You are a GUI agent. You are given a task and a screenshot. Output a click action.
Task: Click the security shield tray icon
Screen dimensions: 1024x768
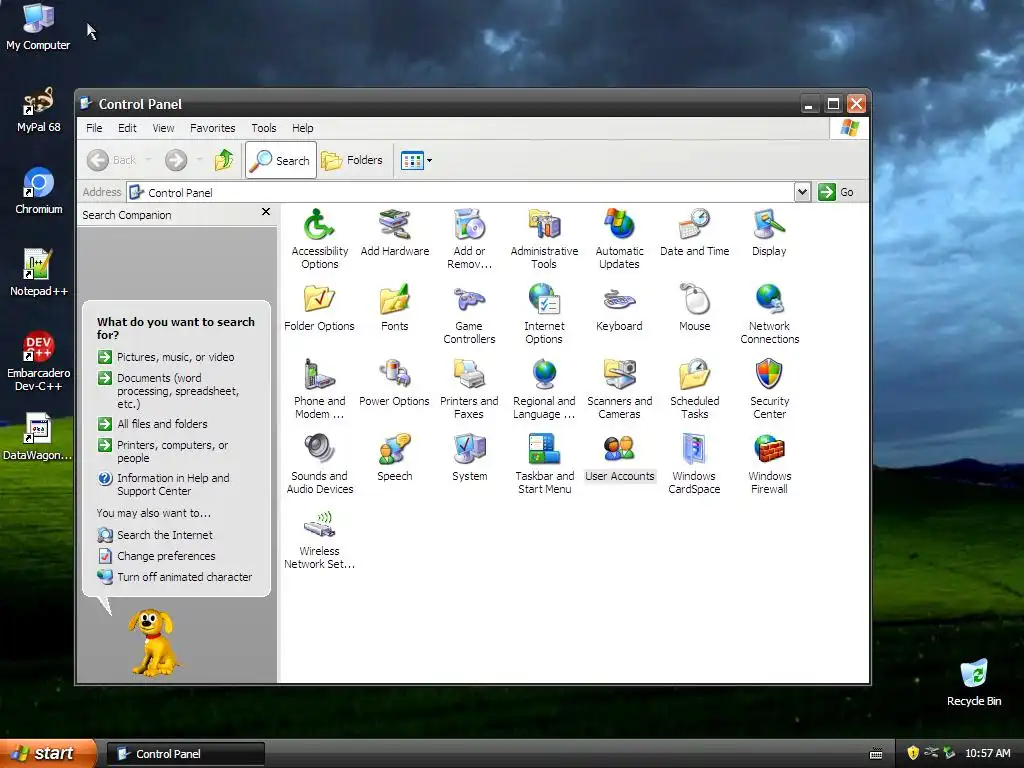[913, 753]
